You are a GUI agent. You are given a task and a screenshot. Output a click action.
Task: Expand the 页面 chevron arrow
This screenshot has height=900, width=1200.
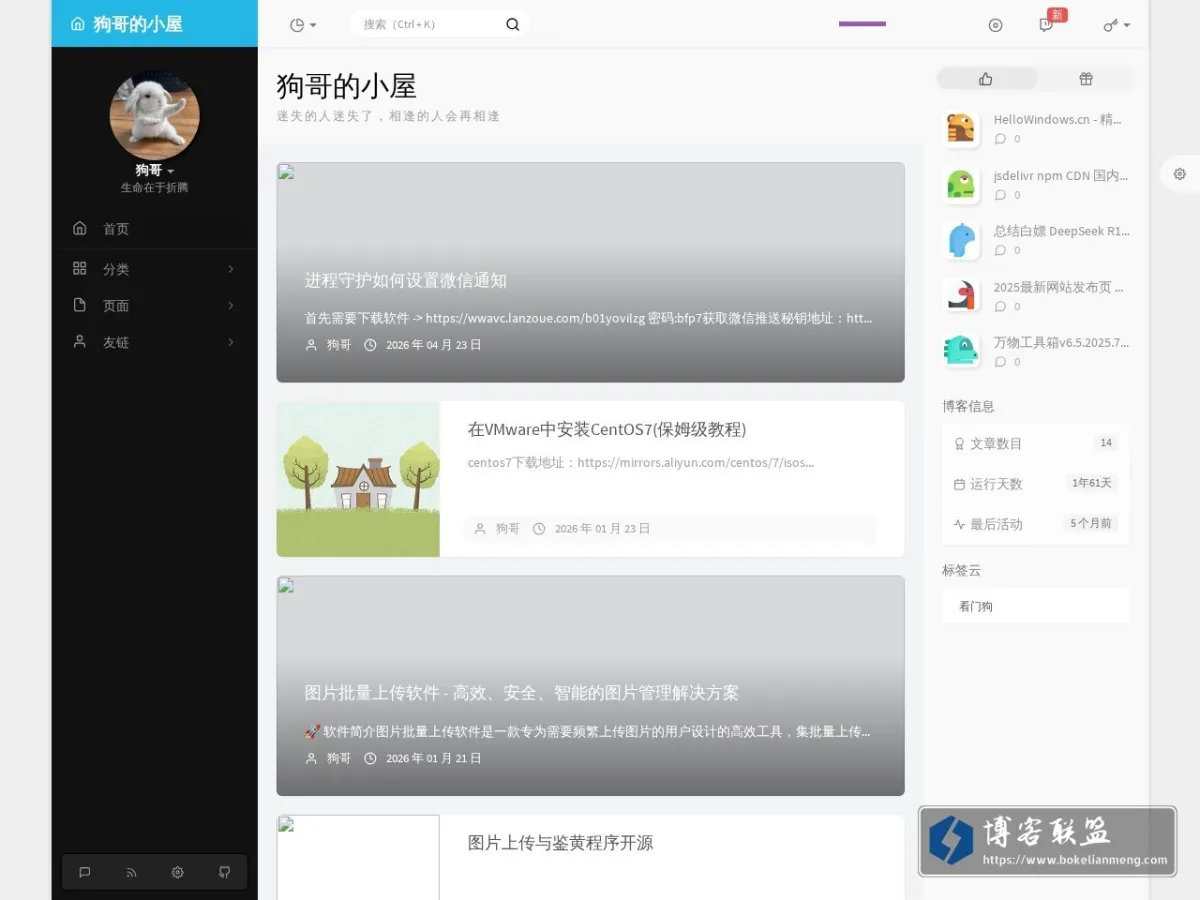(x=231, y=306)
